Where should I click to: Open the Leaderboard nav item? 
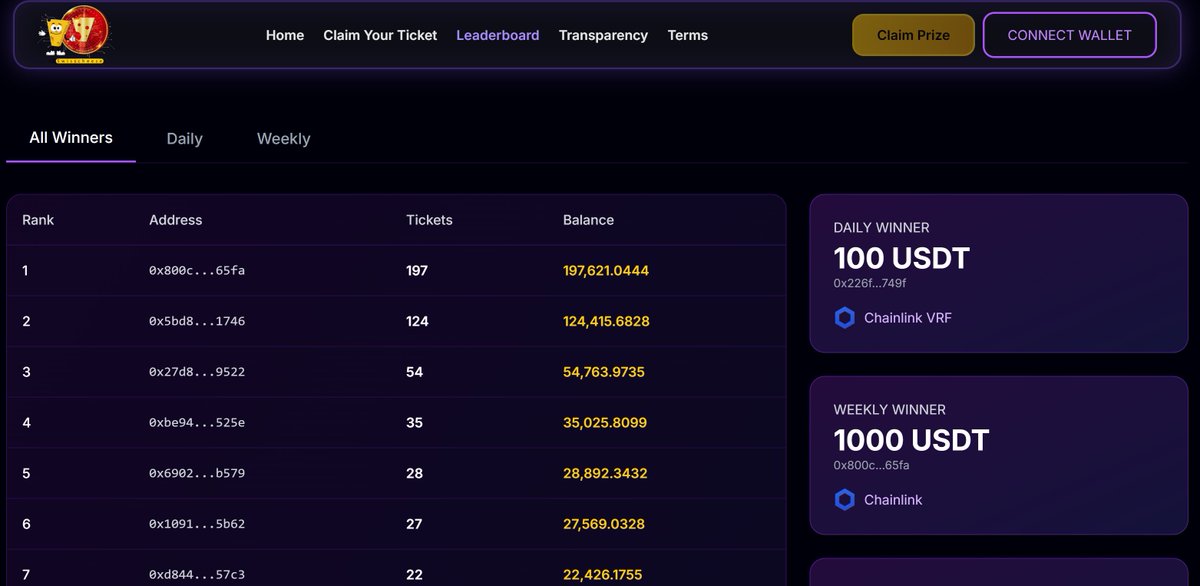498,35
